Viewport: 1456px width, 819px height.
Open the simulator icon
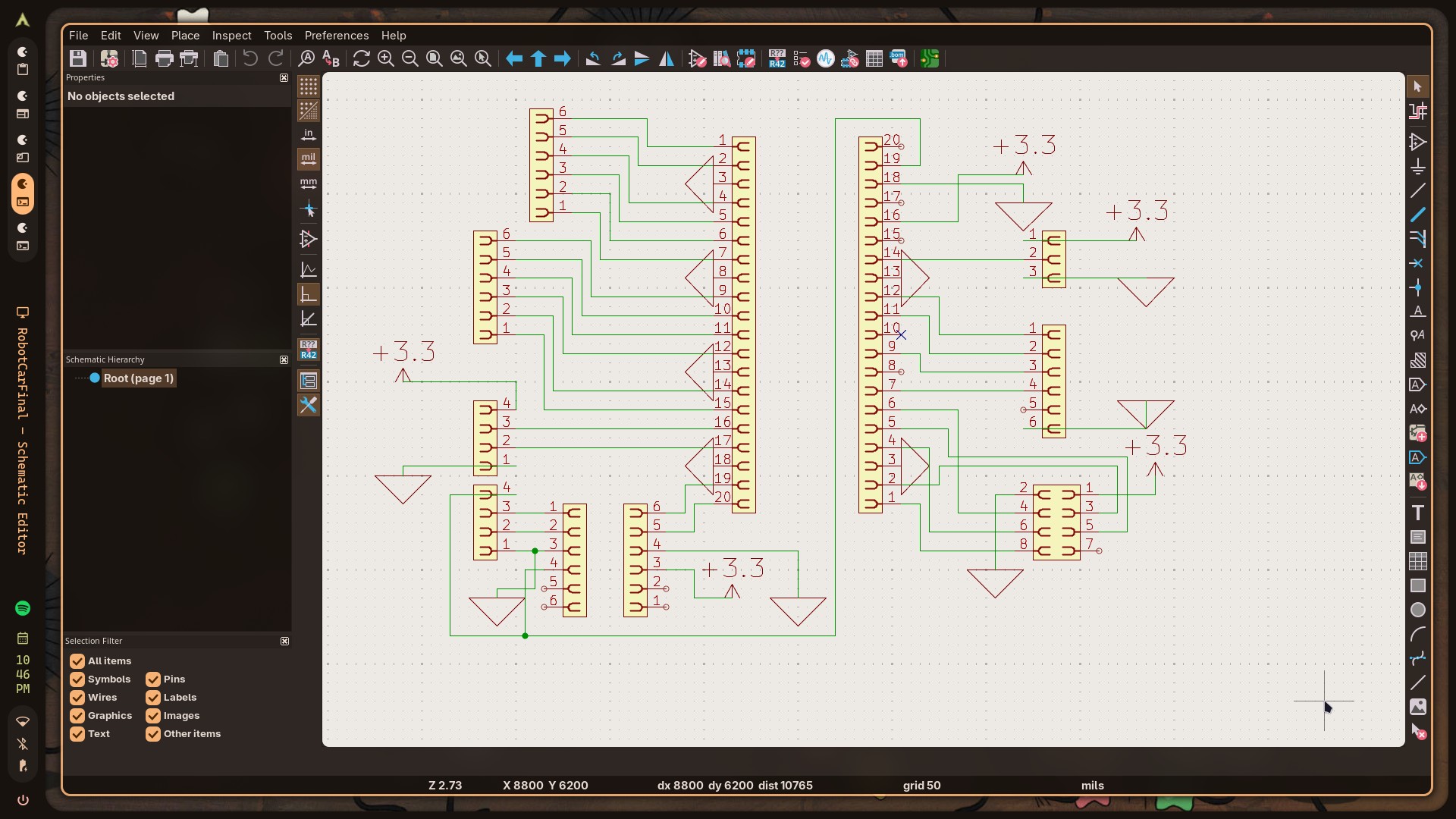point(826,58)
